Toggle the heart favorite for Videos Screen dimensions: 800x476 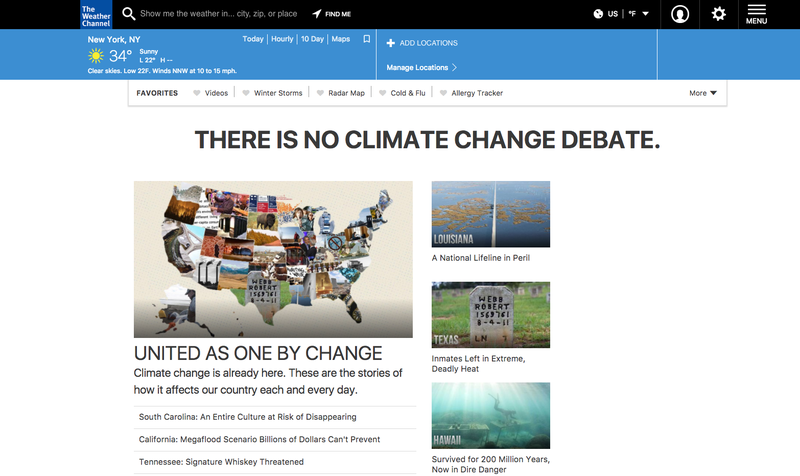click(196, 93)
